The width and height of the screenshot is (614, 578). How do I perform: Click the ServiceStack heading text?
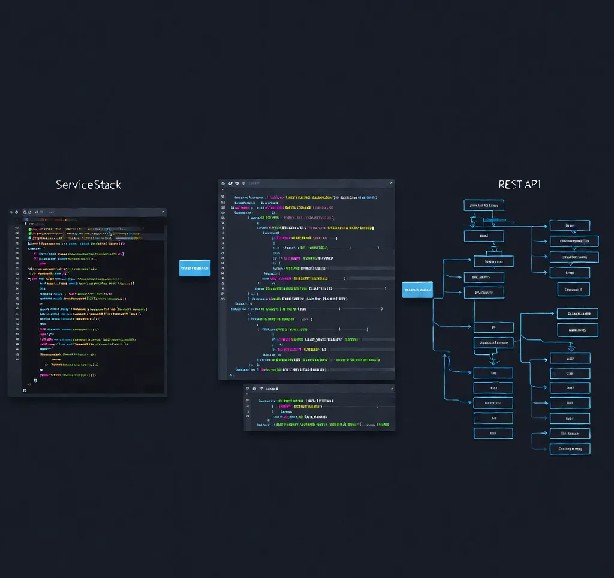[x=88, y=184]
